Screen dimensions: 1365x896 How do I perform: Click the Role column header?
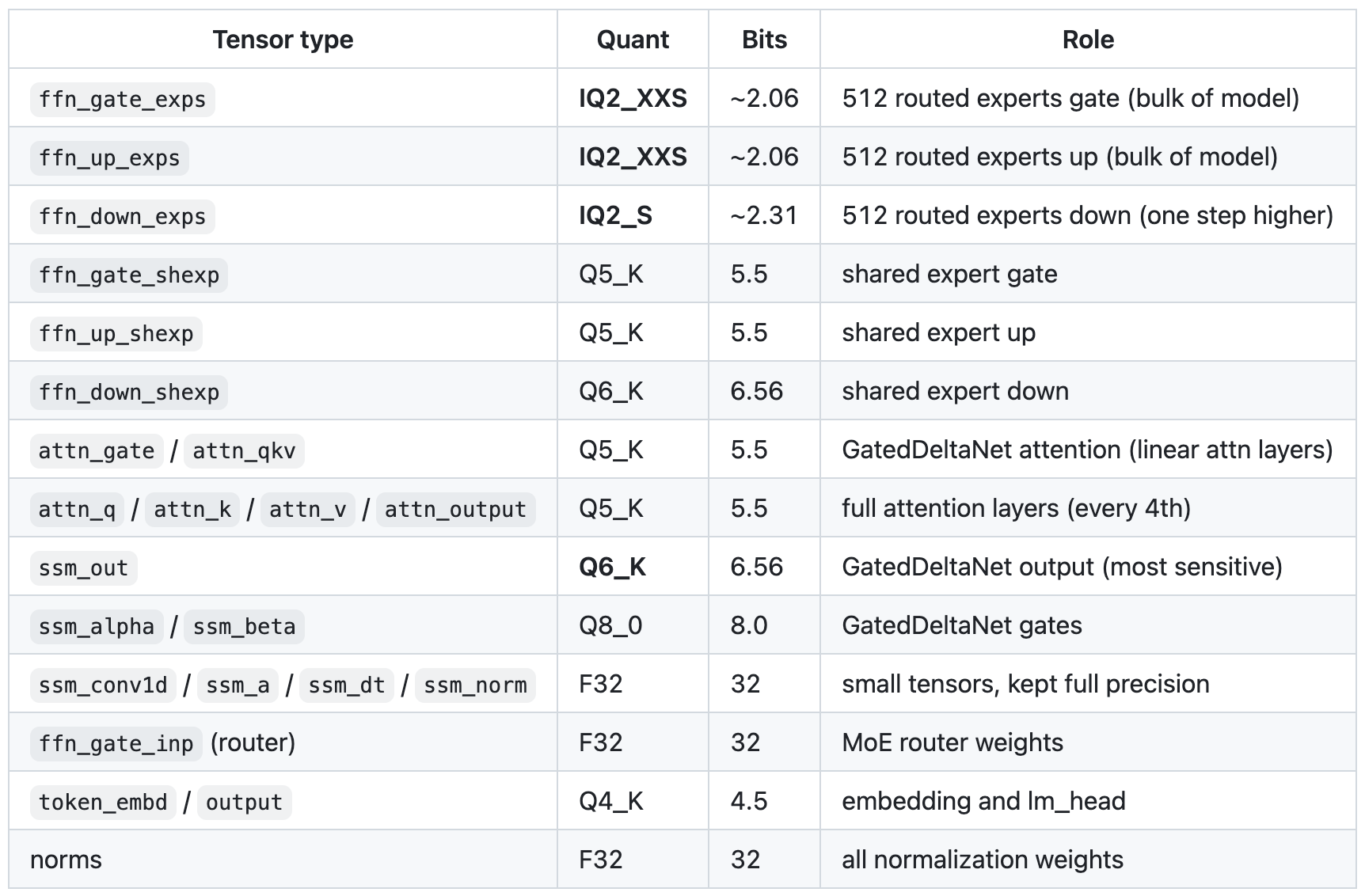(x=1088, y=40)
